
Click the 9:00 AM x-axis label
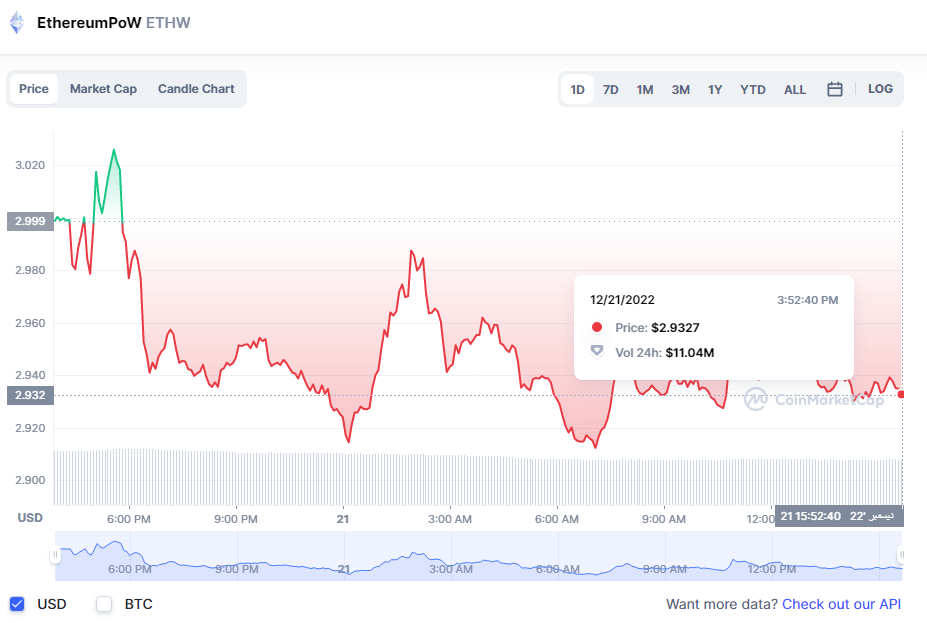664,519
